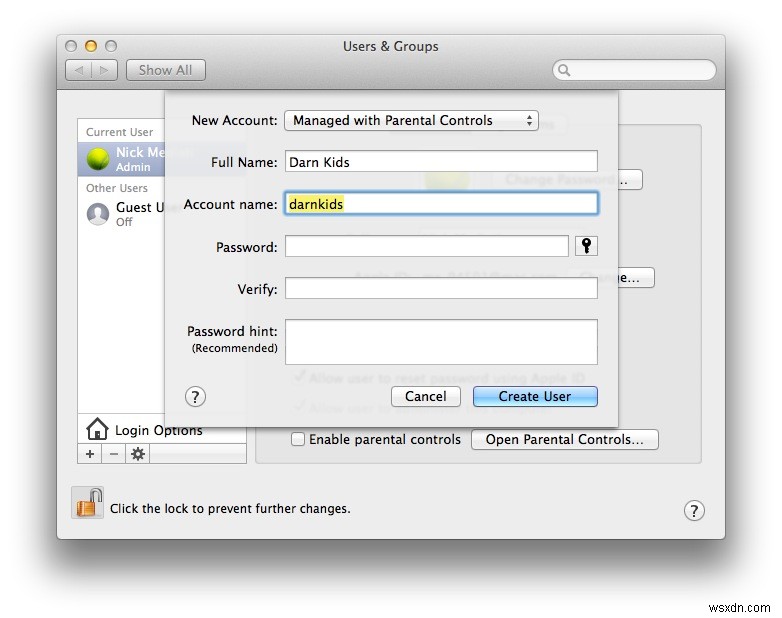Click the Account name field
The width and height of the screenshot is (782, 618).
(441, 204)
